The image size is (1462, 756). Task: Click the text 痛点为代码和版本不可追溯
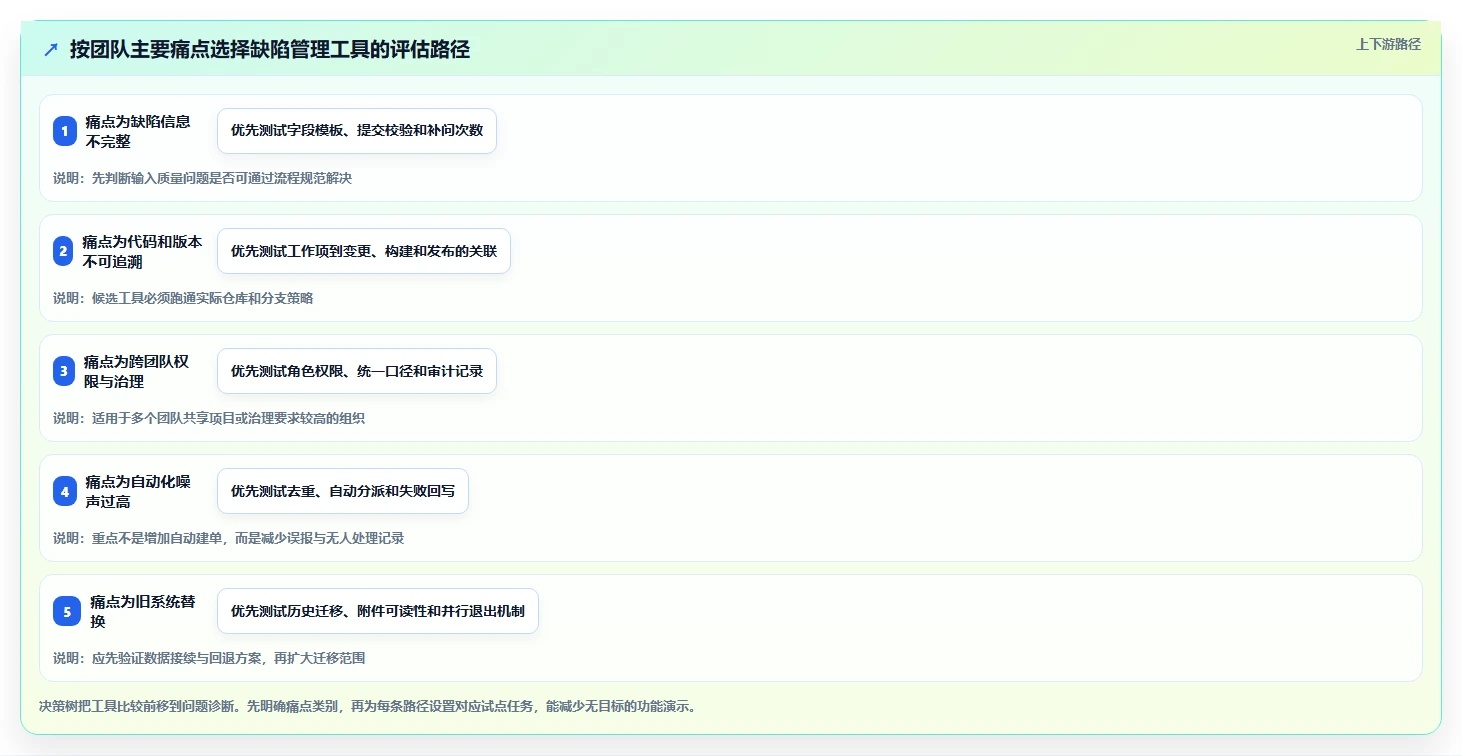click(x=142, y=251)
